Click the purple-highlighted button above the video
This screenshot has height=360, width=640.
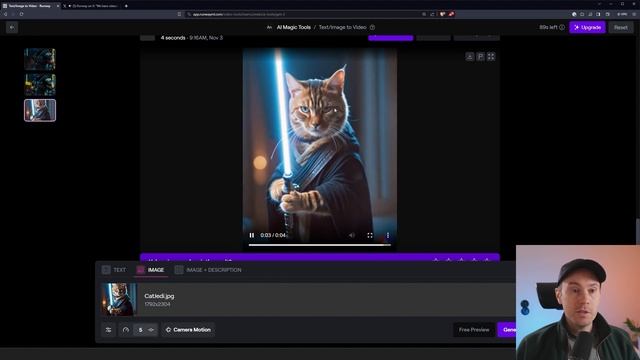[390, 38]
